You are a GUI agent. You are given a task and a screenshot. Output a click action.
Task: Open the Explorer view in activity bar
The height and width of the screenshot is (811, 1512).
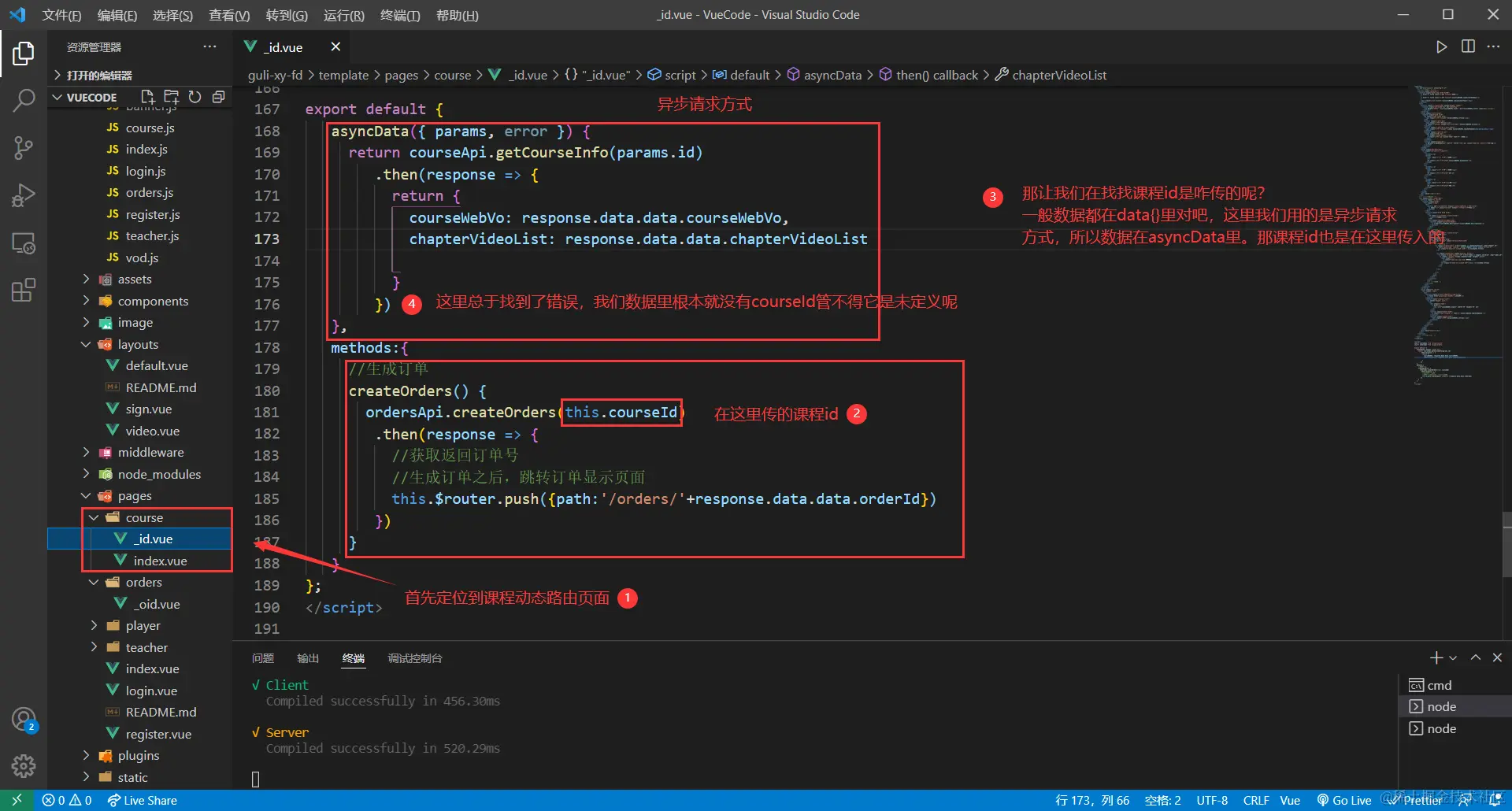pos(24,54)
